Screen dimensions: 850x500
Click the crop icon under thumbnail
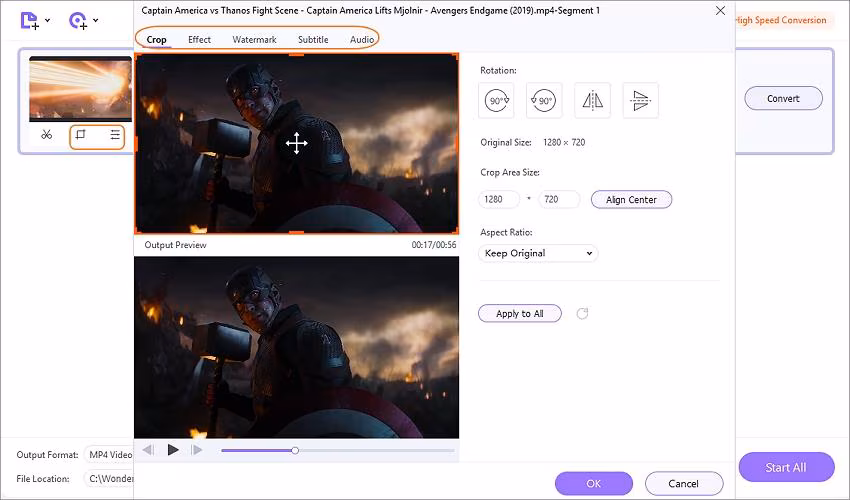click(x=81, y=134)
